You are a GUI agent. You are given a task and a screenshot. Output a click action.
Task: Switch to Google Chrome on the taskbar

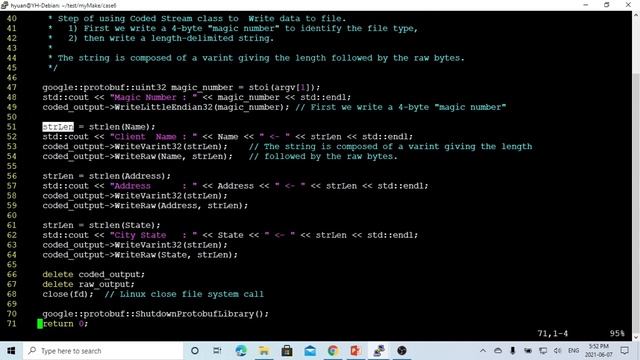pos(333,351)
